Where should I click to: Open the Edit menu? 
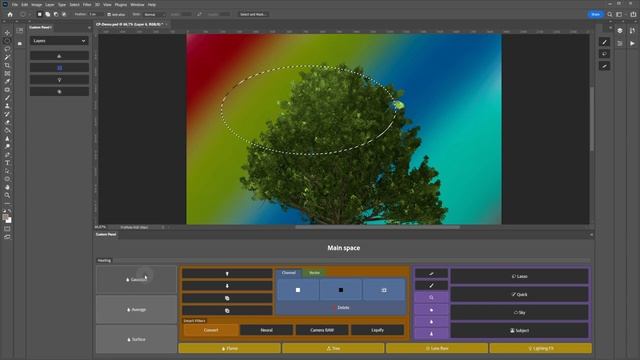[24, 4]
